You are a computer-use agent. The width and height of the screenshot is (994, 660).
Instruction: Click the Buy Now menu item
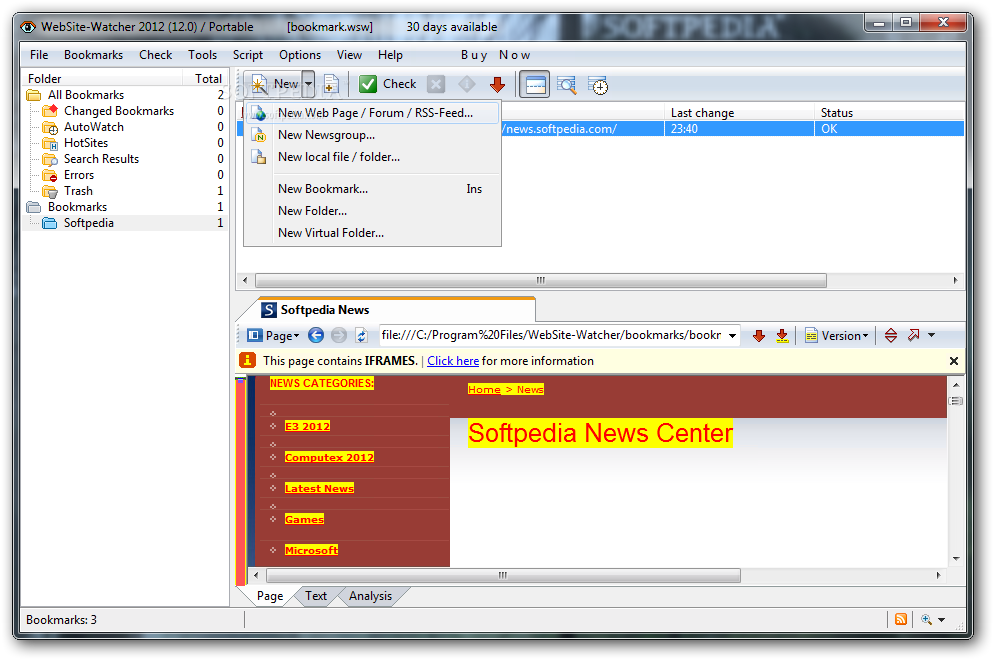pos(495,55)
